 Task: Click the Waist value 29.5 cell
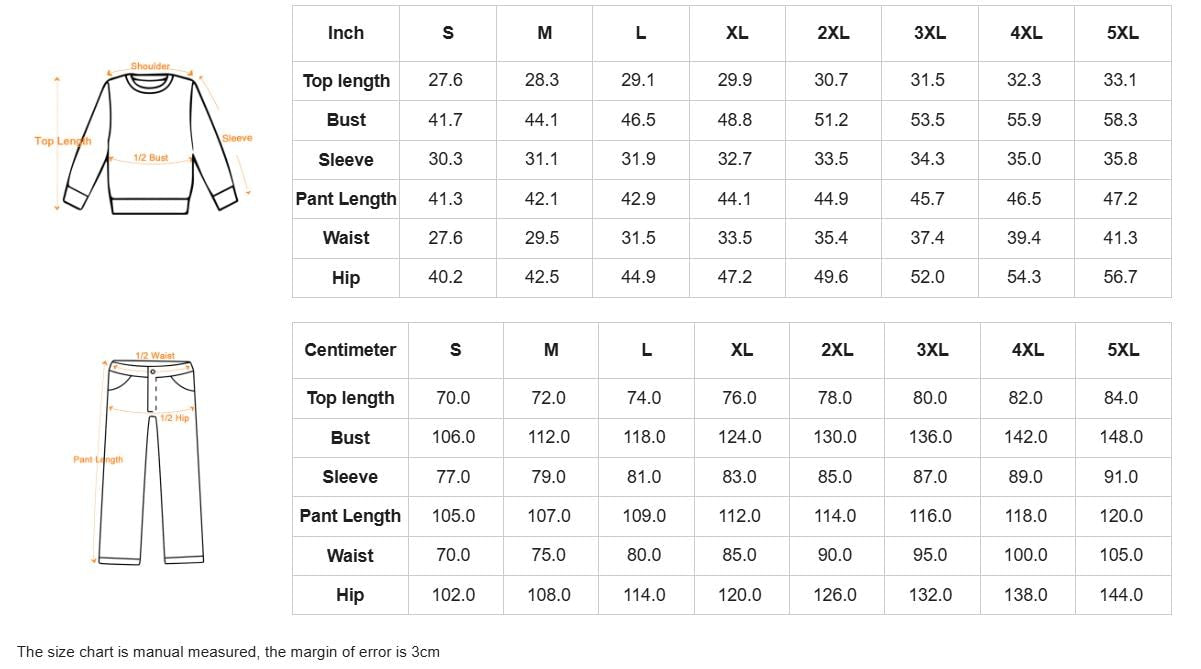click(x=542, y=238)
